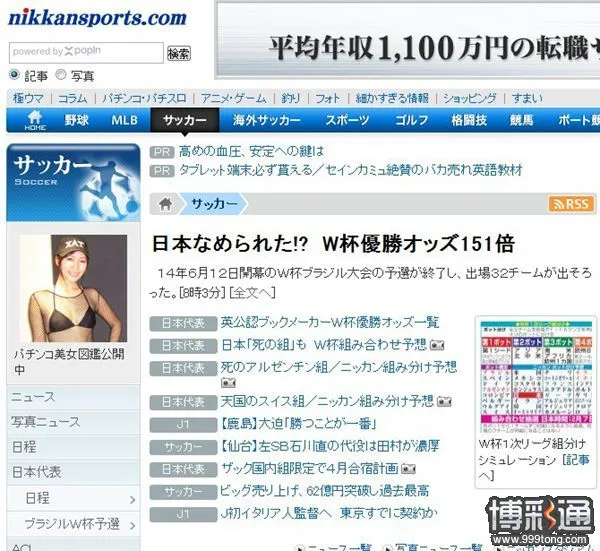600x551 pixels.
Task: Select top-level 日程 in the sidebar menu
Action: [73, 447]
